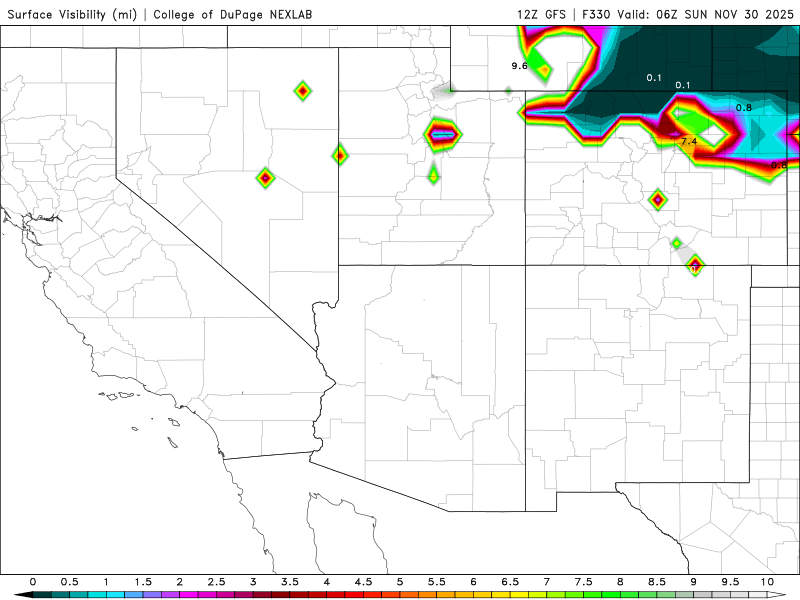Click the "Surface Visibility (mi)" title text
800x600 pixels.
72,14
